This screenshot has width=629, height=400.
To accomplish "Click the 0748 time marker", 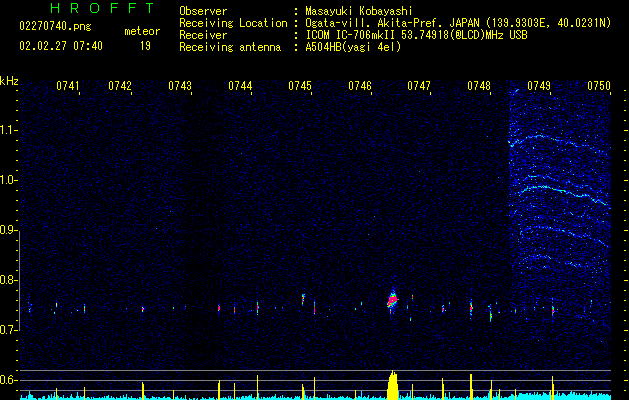I will pos(479,86).
